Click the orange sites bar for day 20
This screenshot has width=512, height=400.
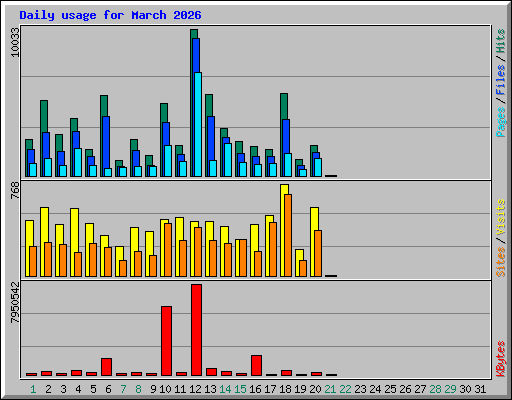pyautogui.click(x=318, y=253)
